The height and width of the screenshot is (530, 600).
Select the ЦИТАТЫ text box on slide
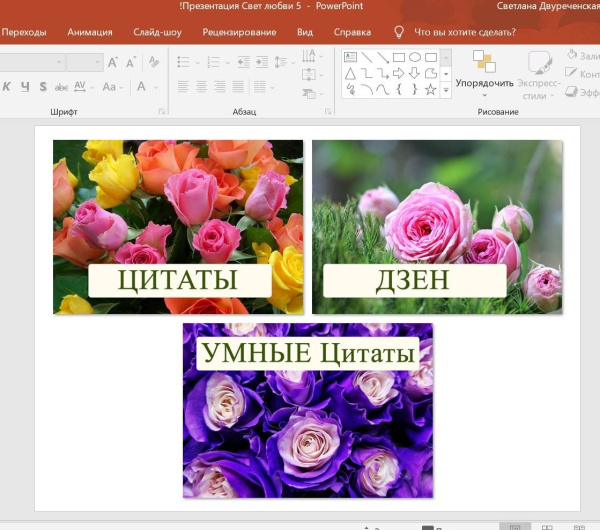tap(180, 280)
